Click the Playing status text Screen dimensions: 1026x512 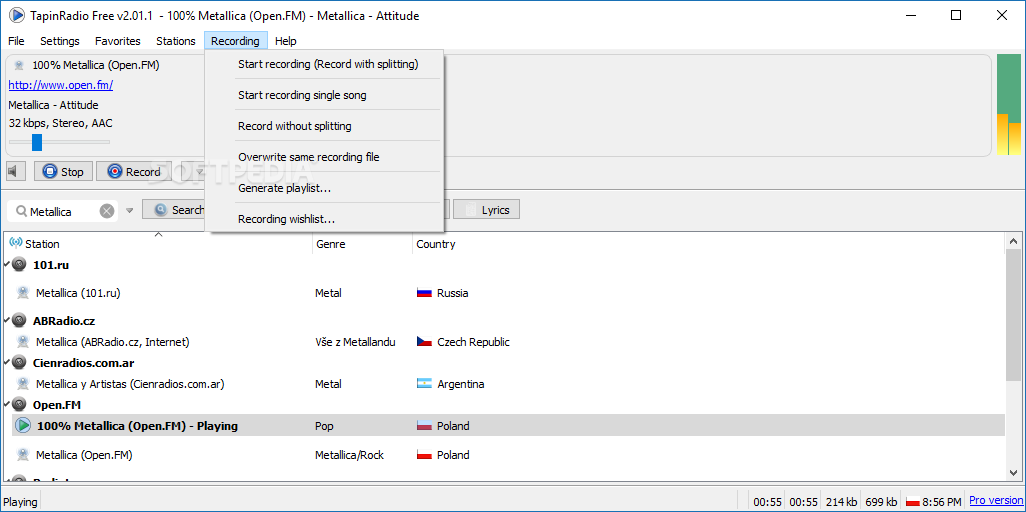pyautogui.click(x=20, y=502)
